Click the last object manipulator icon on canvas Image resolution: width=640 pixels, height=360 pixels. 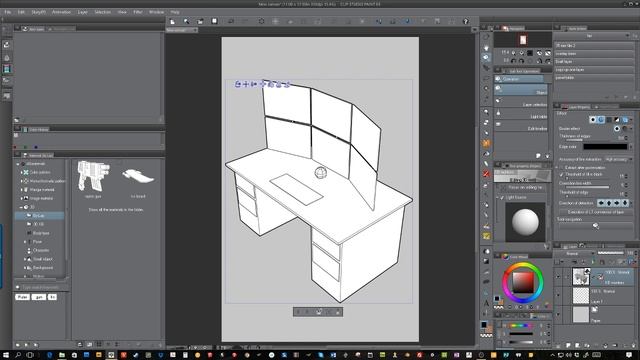pyautogui.click(x=287, y=84)
